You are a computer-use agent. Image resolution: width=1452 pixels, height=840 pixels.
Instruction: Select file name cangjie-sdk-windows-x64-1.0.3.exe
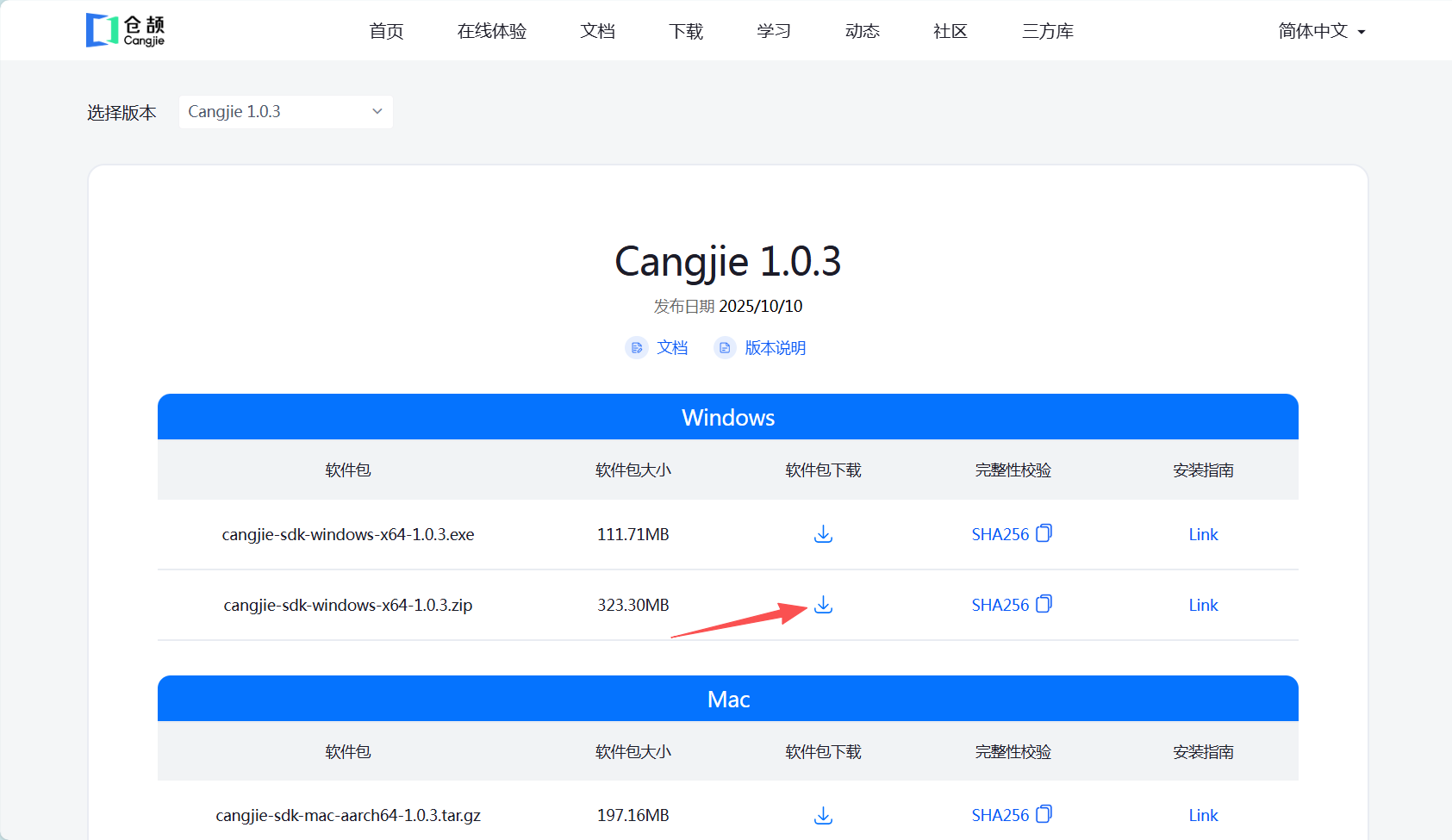348,534
